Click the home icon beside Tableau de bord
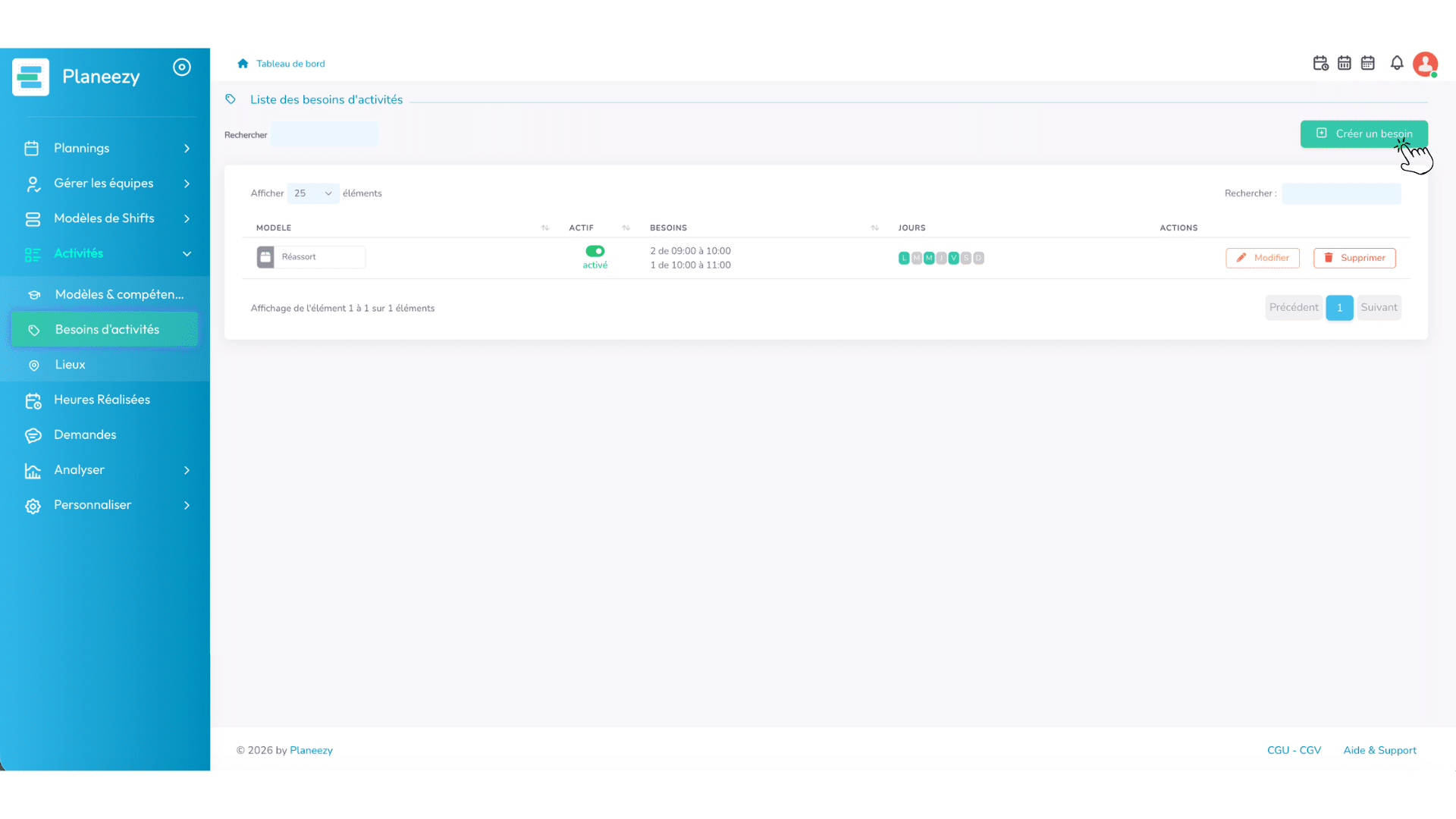Viewport: 1456px width, 819px height. click(243, 64)
